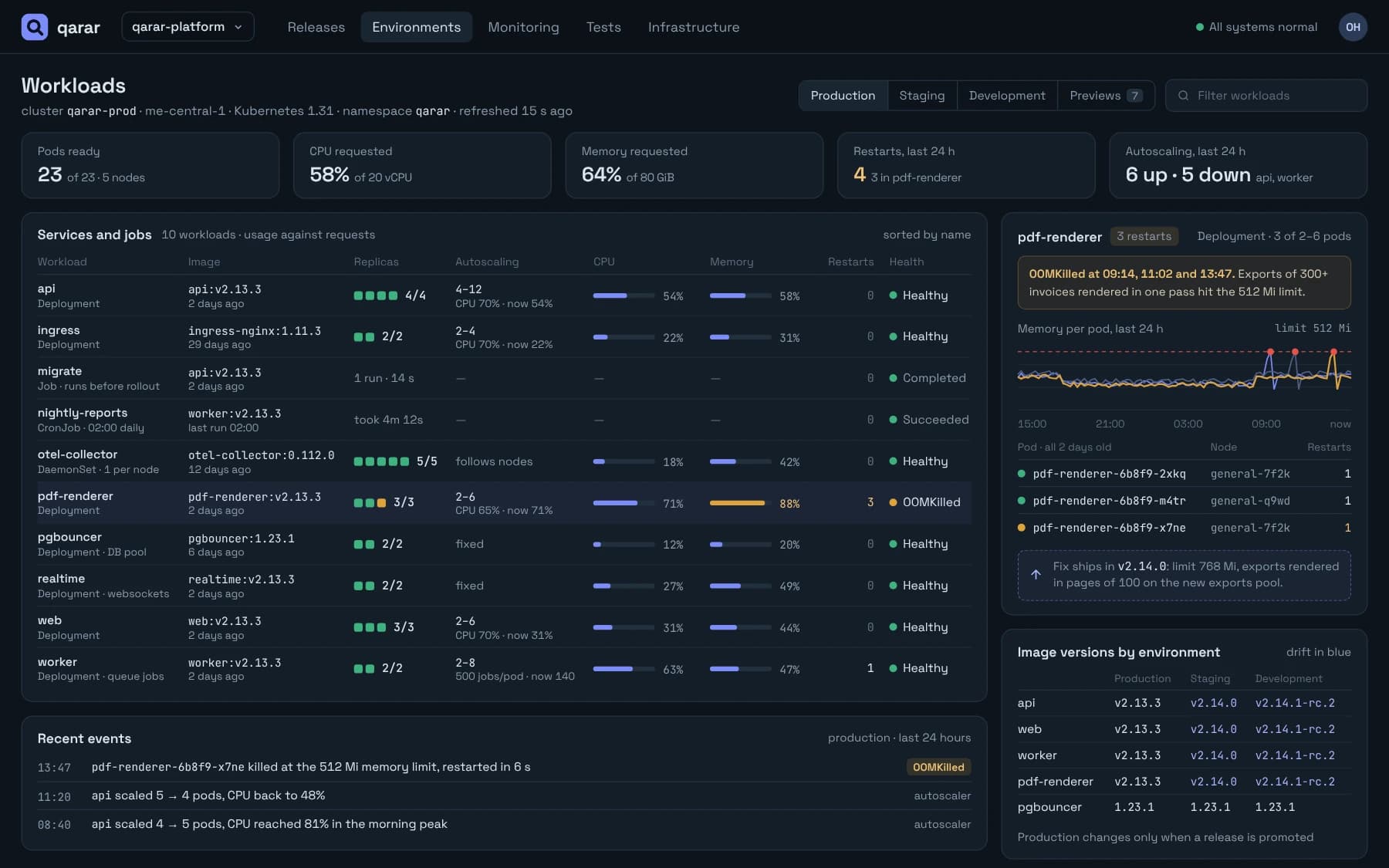Click the Previews count badge 7
Viewport: 1389px width, 868px height.
pyautogui.click(x=1134, y=96)
